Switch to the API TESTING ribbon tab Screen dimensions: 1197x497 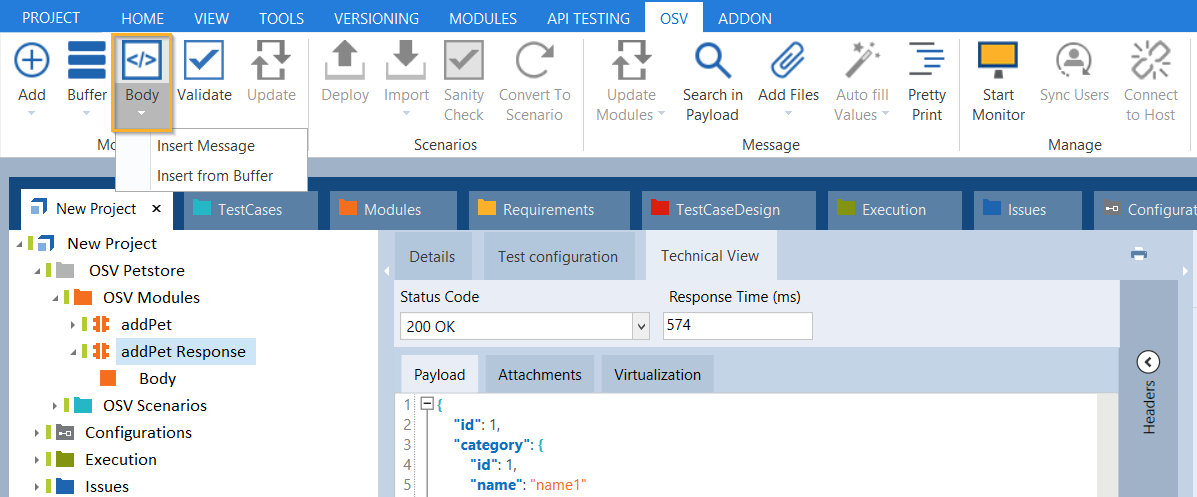click(588, 18)
